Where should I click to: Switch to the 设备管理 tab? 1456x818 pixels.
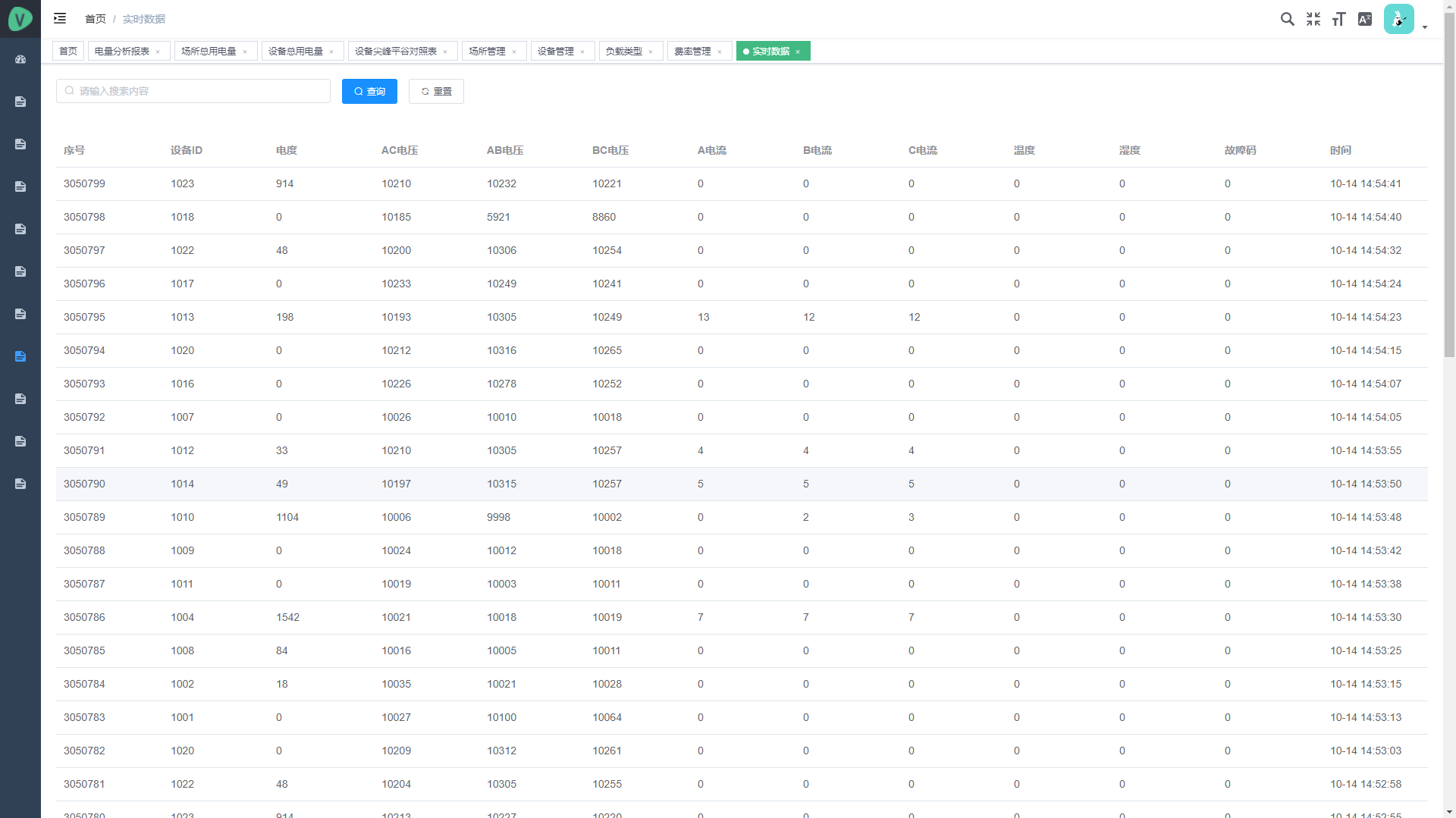point(556,52)
